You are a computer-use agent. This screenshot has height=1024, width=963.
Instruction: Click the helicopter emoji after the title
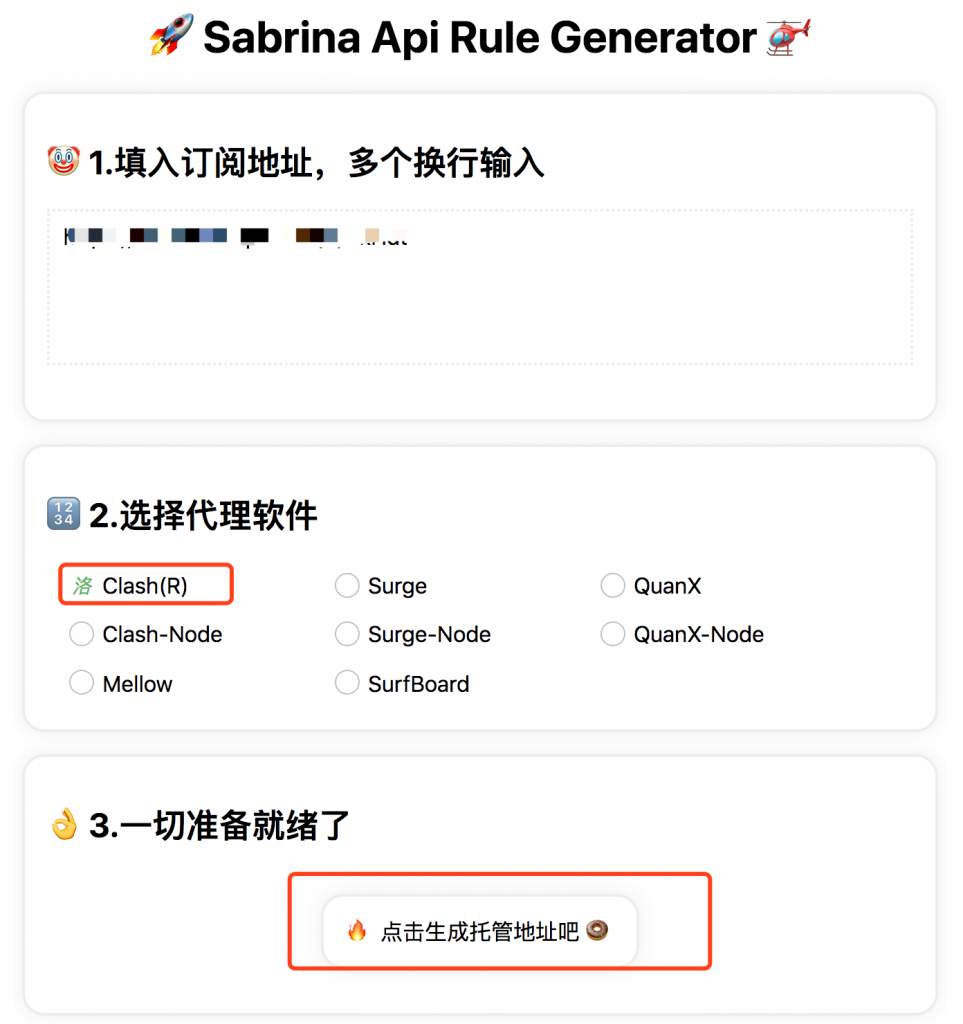pos(790,39)
